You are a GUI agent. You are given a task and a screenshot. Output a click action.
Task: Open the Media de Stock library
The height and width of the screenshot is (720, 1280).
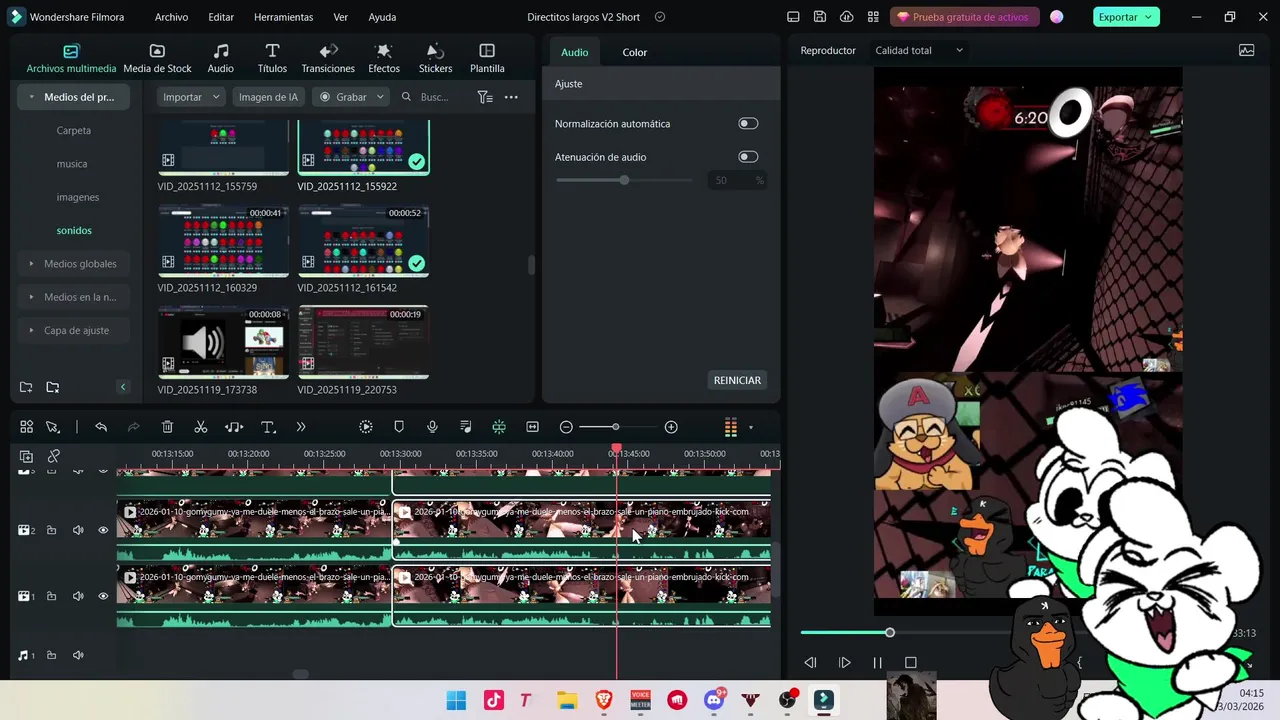click(157, 59)
